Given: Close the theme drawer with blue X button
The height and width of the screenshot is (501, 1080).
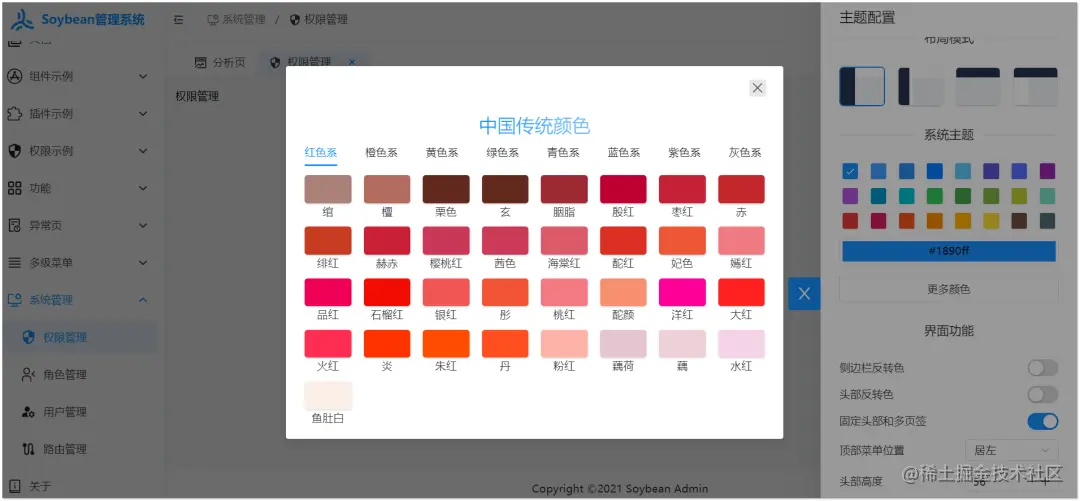Looking at the screenshot, I should tap(804, 294).
